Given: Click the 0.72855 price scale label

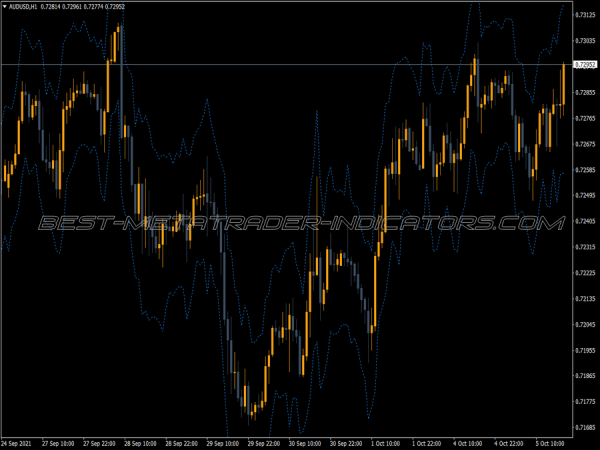Looking at the screenshot, I should 585,92.
